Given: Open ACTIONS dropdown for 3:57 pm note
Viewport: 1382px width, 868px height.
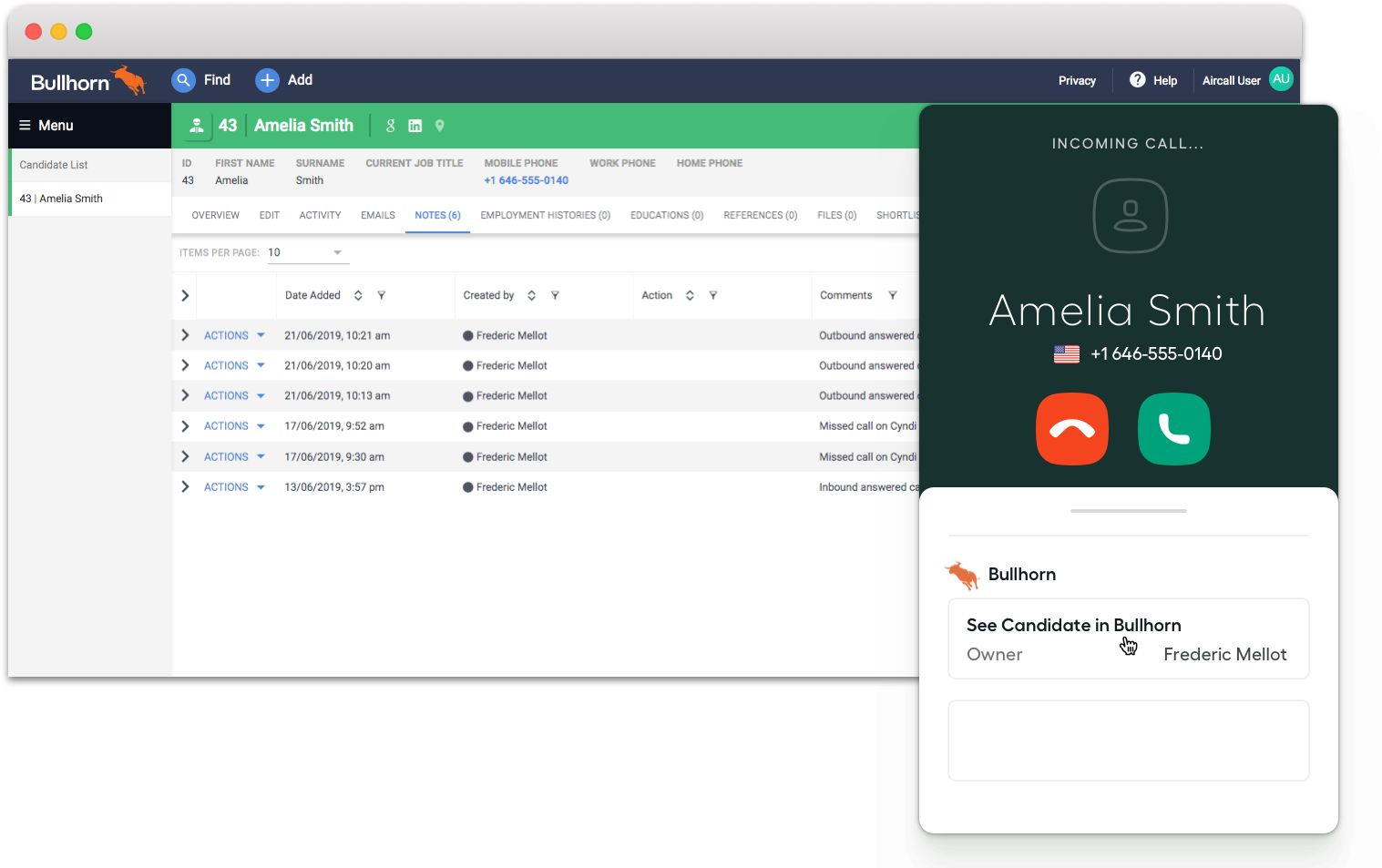Looking at the screenshot, I should (234, 487).
